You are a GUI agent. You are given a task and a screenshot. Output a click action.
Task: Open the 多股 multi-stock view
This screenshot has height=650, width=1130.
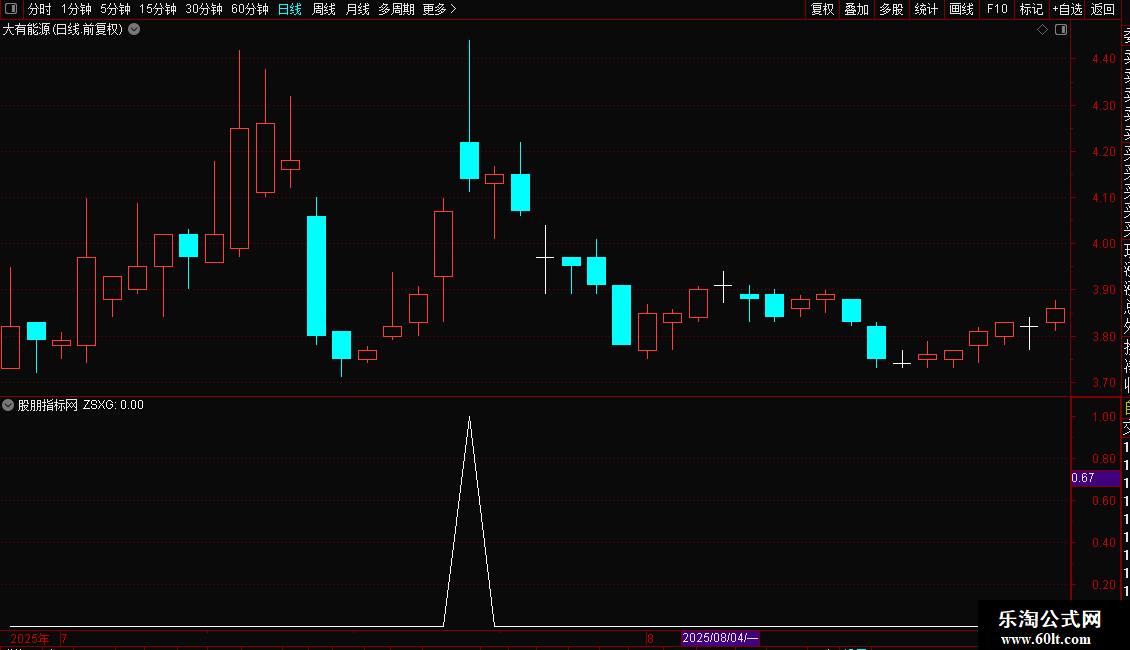pyautogui.click(x=891, y=9)
